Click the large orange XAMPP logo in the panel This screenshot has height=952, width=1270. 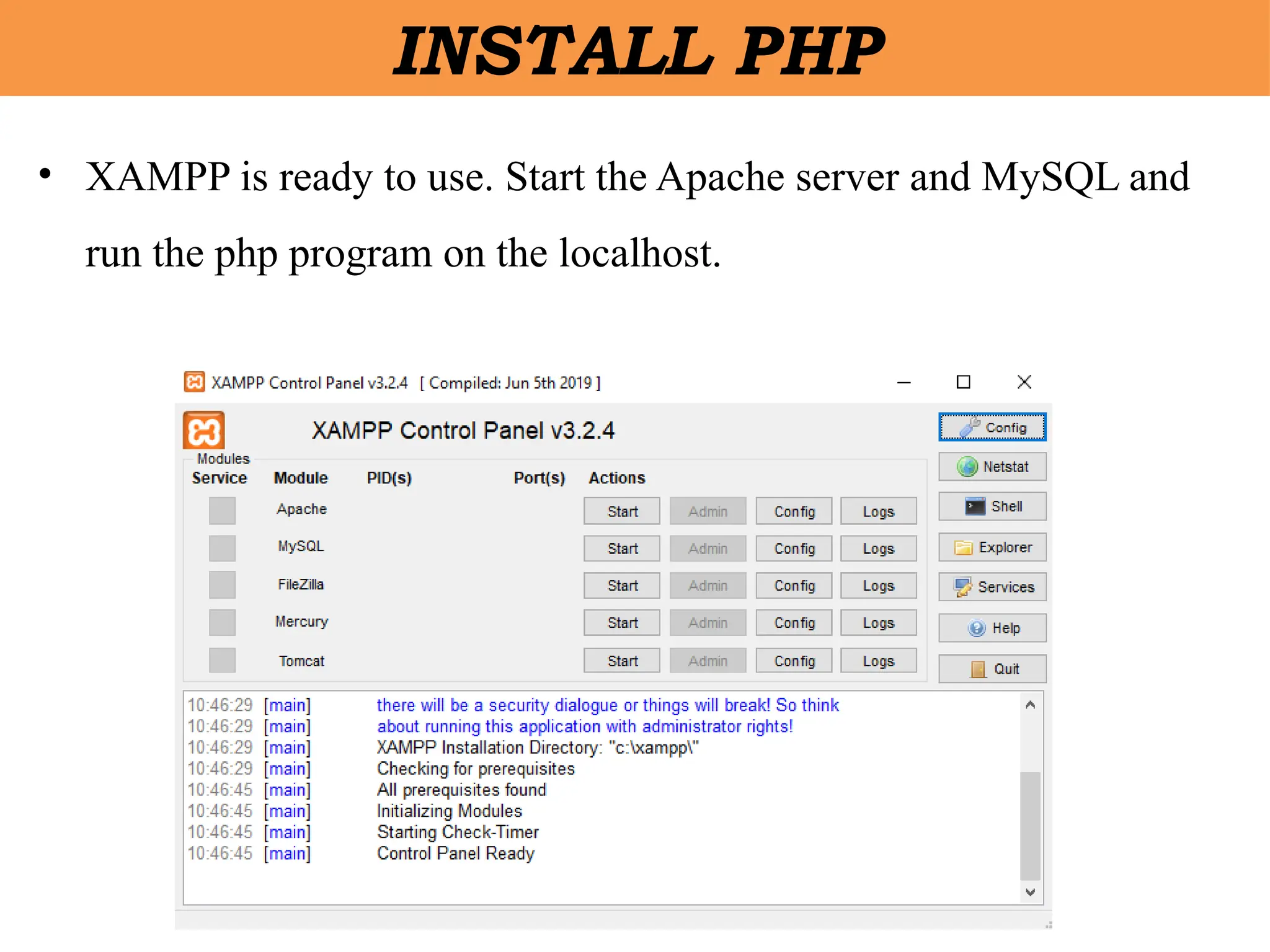tap(203, 430)
